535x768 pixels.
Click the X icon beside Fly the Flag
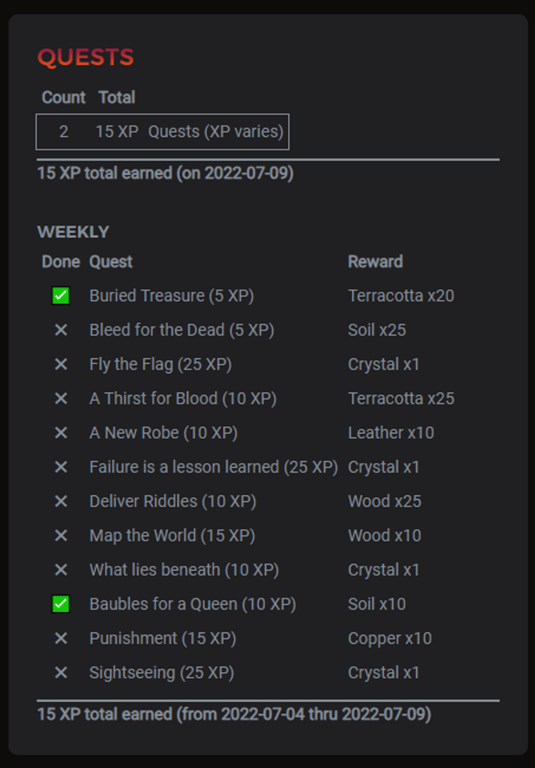point(61,364)
